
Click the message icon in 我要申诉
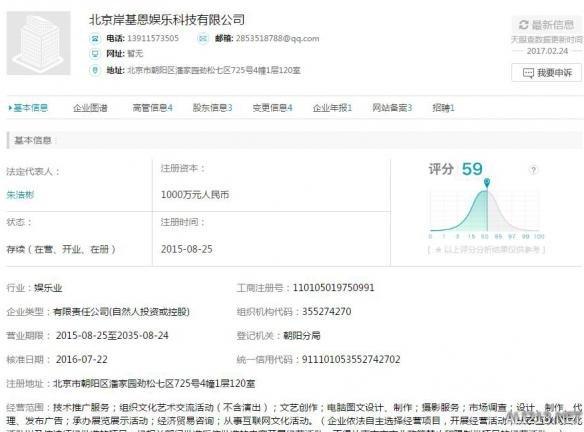(528, 73)
